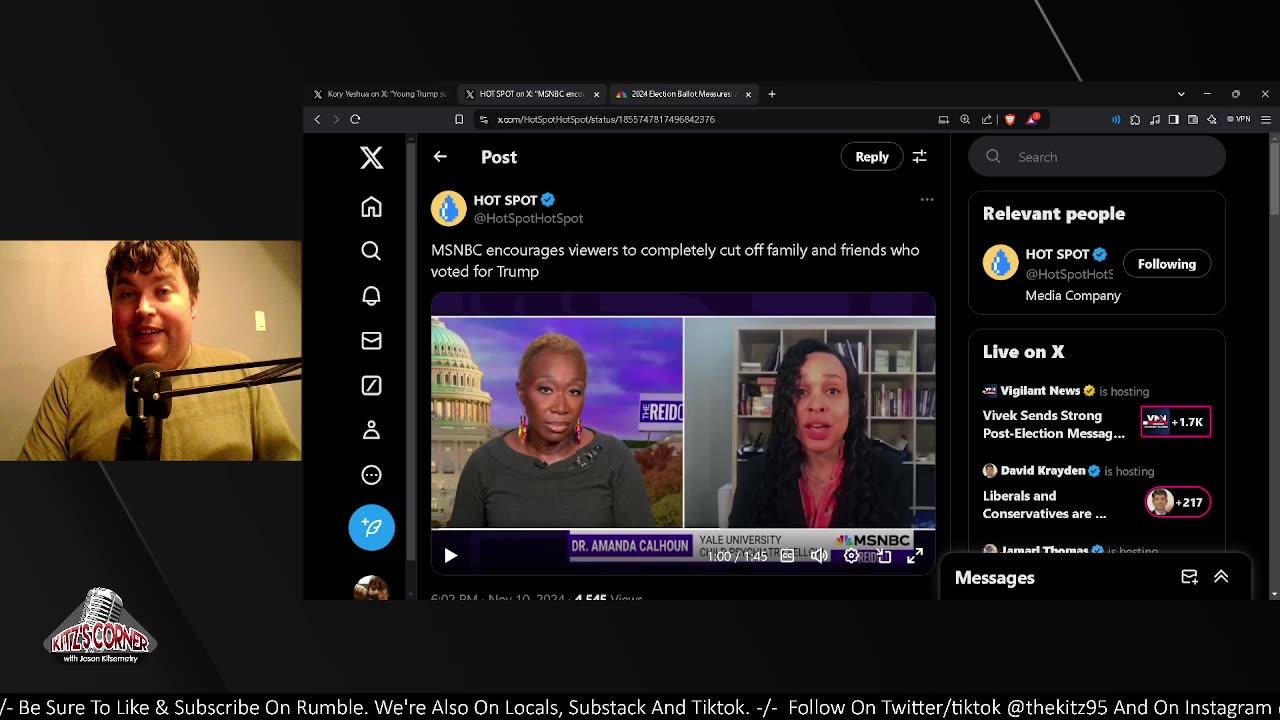Click the x.com address bar URL

(606, 119)
